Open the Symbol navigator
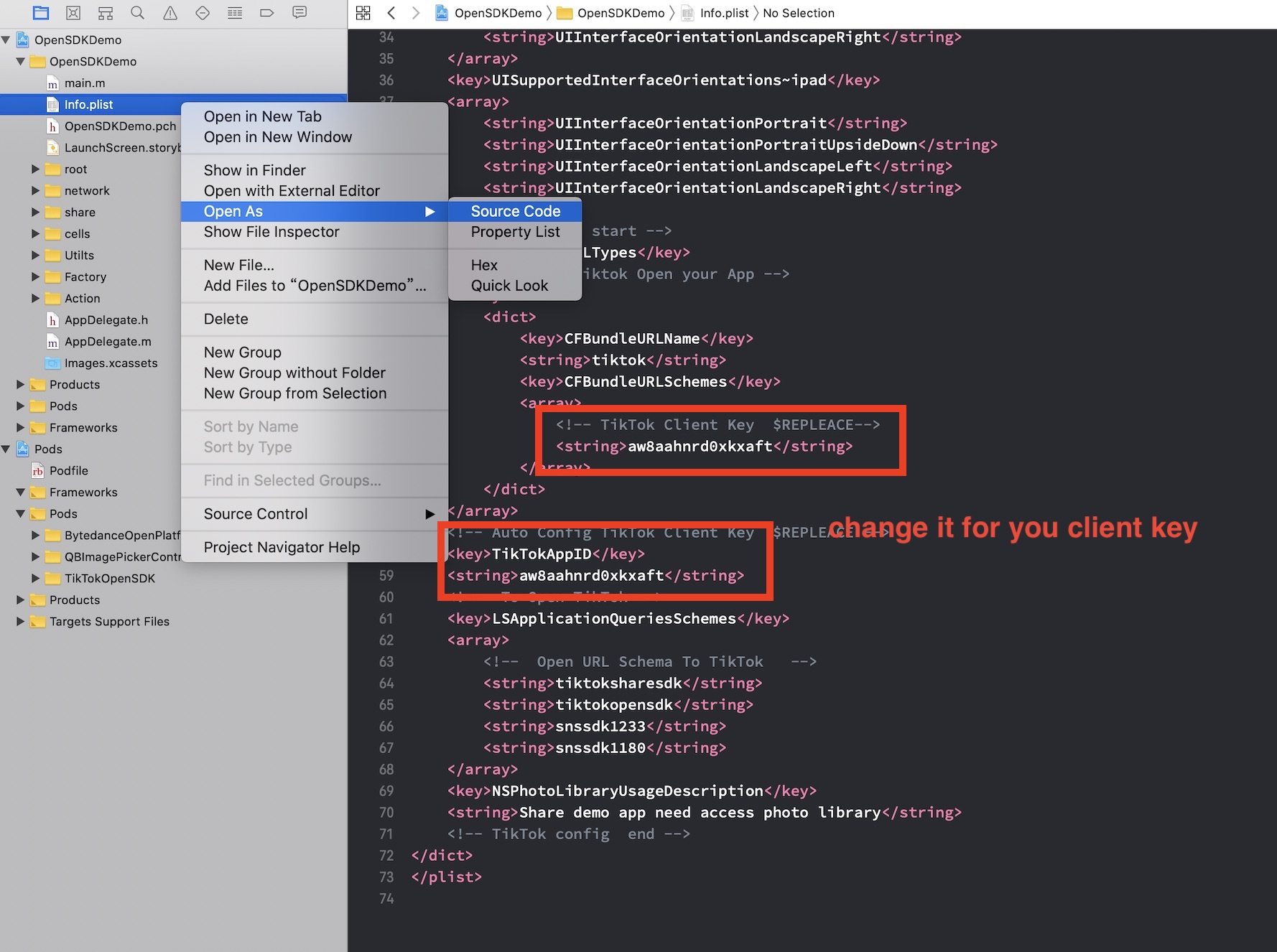The width and height of the screenshot is (1277, 952). coord(106,12)
